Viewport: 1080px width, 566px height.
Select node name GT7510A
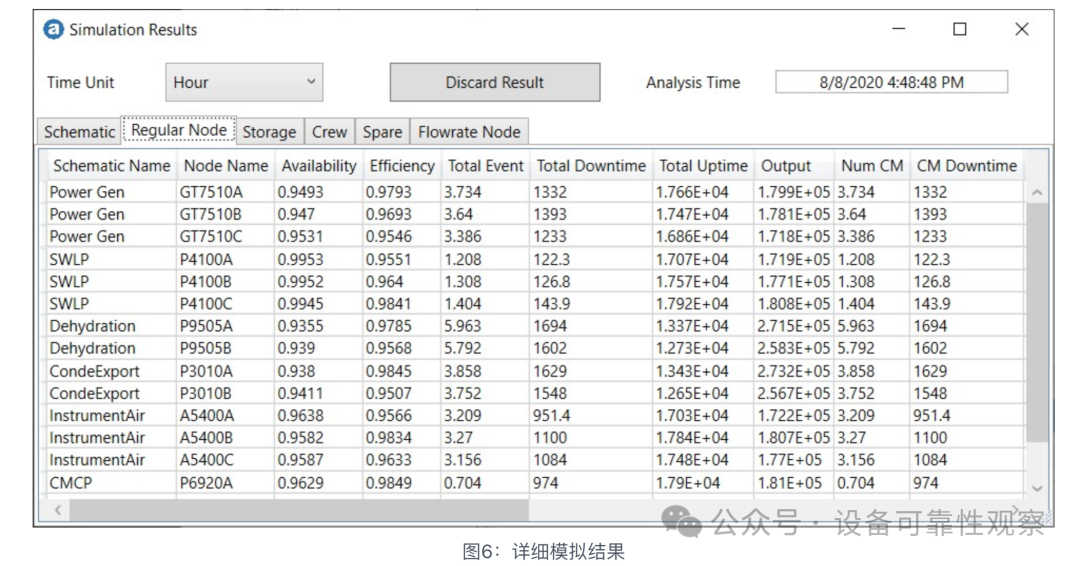[210, 192]
